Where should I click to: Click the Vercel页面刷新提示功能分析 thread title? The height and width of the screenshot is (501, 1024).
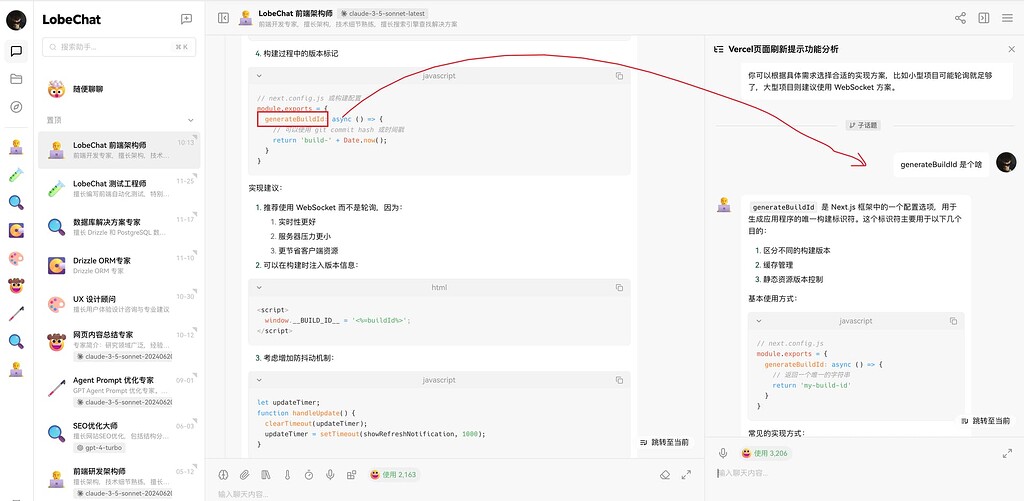[784, 49]
